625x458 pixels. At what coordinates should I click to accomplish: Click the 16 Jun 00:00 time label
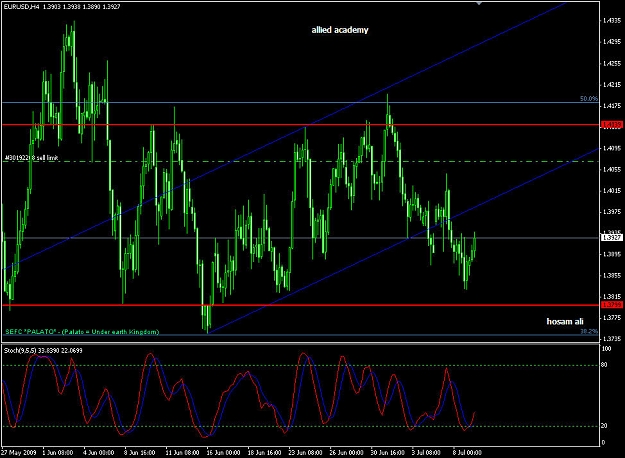[223, 452]
